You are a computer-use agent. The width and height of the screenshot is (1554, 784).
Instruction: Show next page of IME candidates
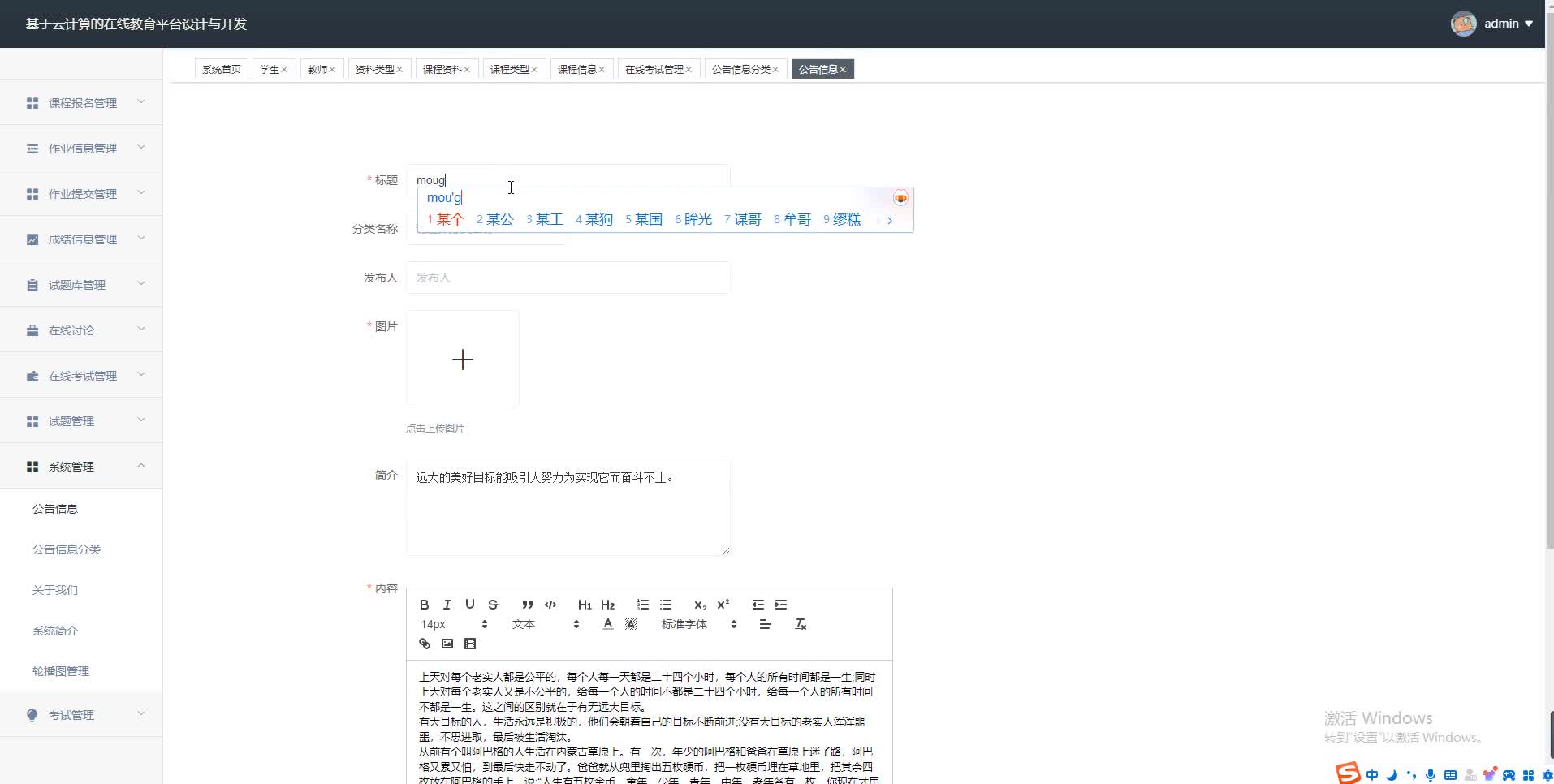(890, 220)
